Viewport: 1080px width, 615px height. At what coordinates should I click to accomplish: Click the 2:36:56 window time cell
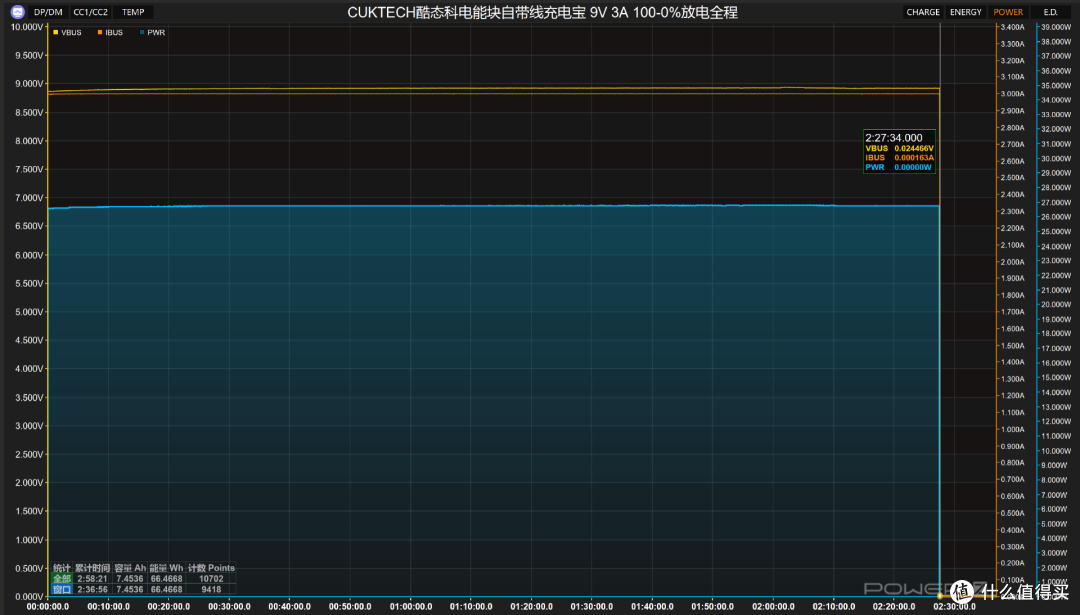coord(92,590)
